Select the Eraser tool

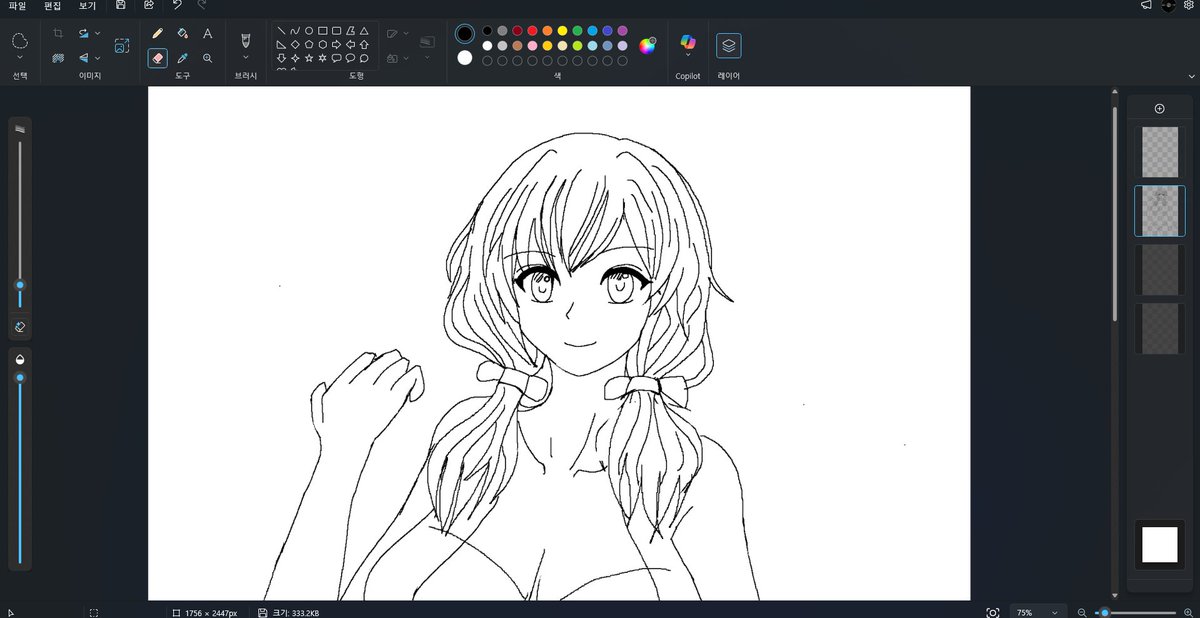(x=157, y=58)
